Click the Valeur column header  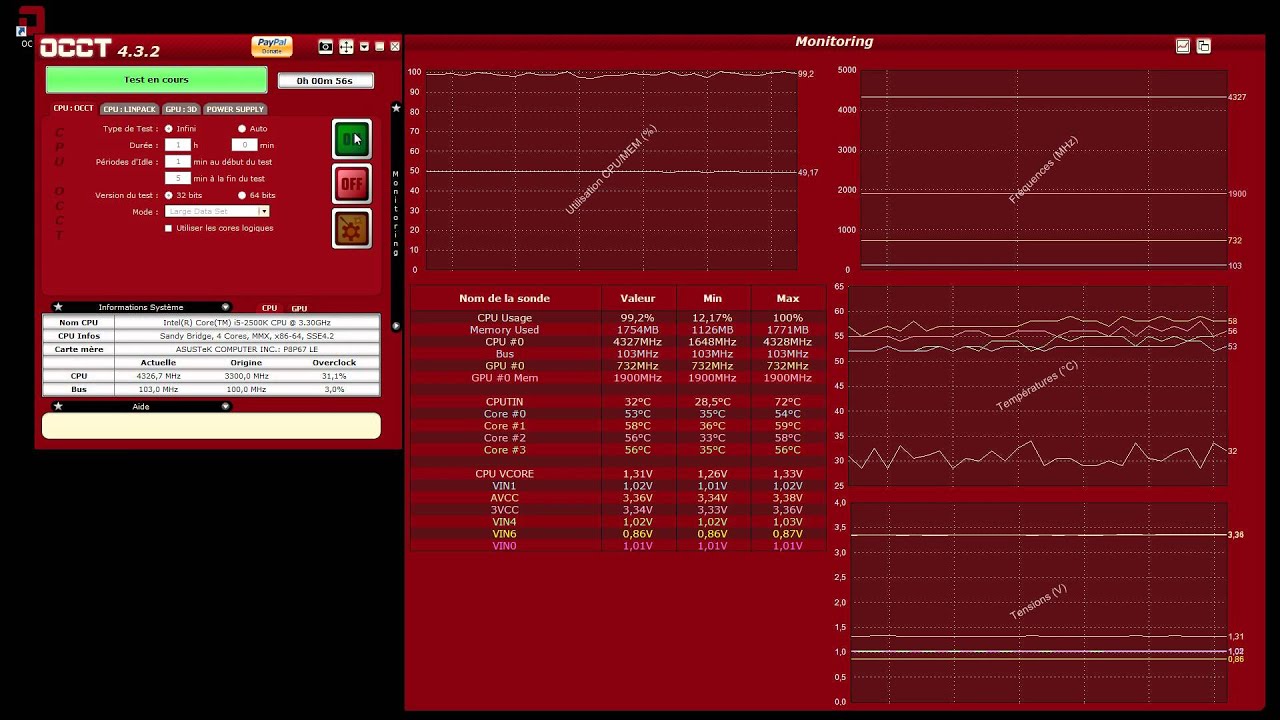(638, 298)
